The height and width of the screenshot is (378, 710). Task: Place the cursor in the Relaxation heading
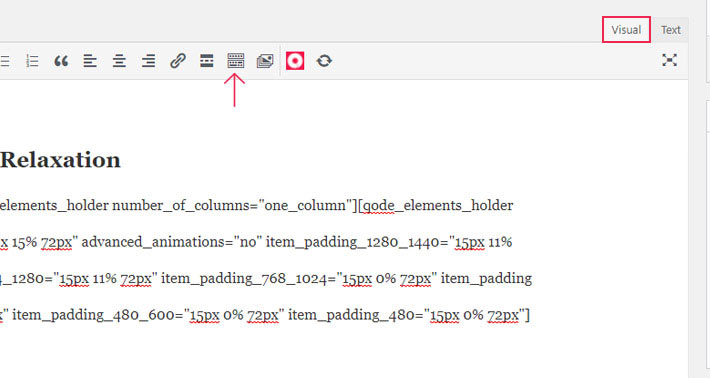pos(60,160)
